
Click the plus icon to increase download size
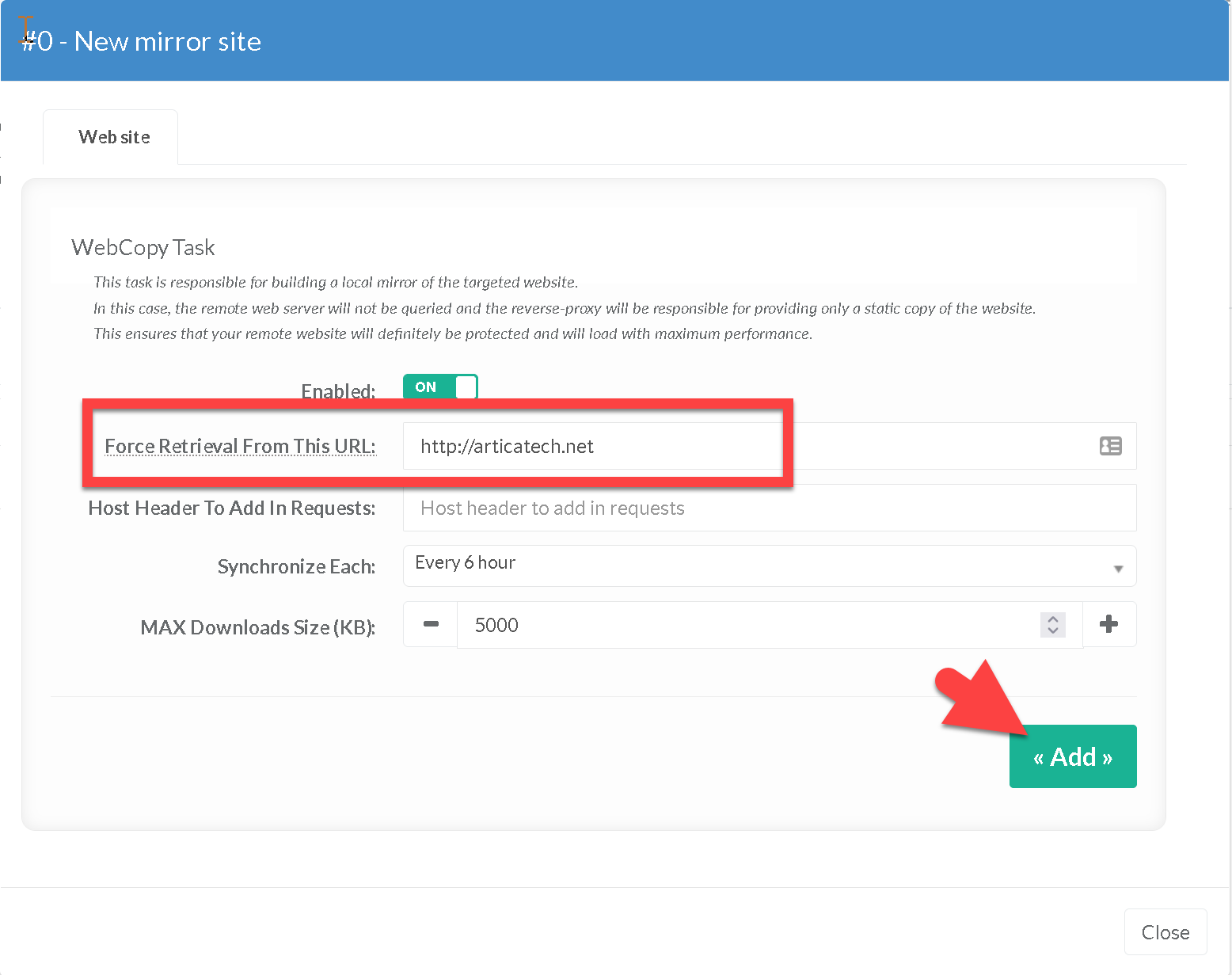[x=1108, y=624]
